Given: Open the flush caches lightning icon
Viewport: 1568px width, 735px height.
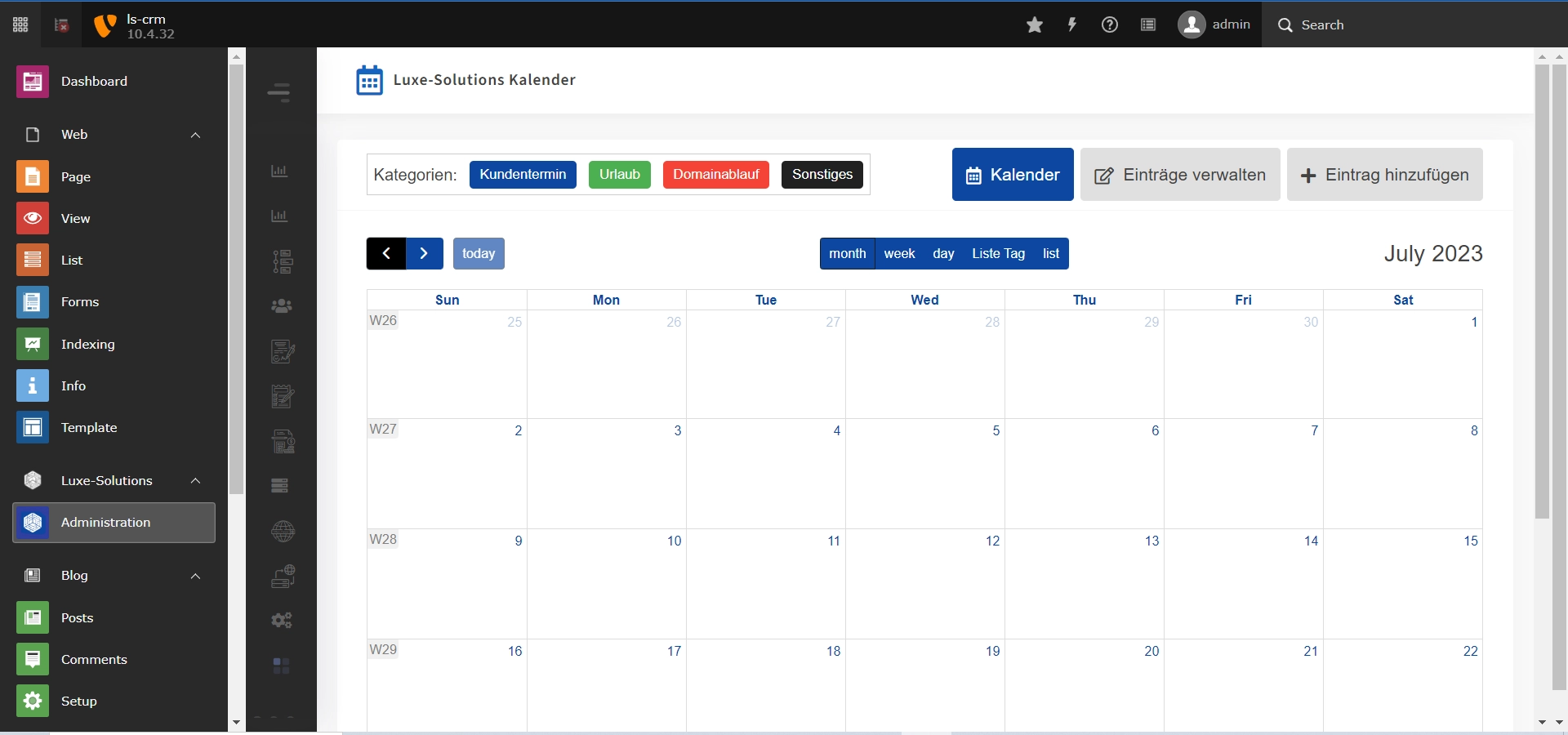Looking at the screenshot, I should pyautogui.click(x=1072, y=24).
